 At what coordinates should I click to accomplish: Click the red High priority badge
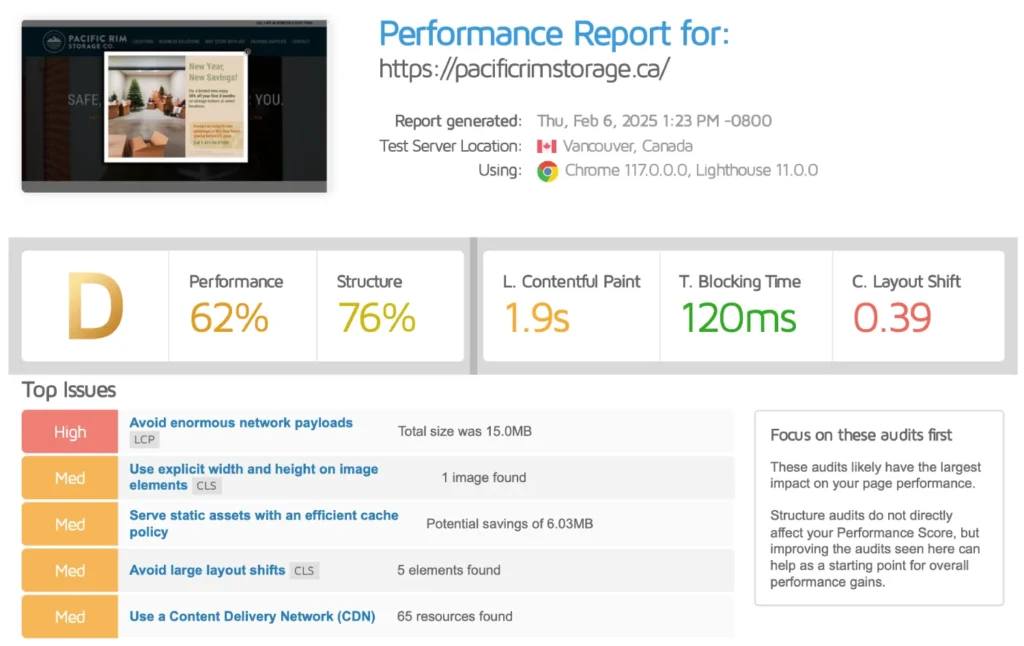coord(70,432)
